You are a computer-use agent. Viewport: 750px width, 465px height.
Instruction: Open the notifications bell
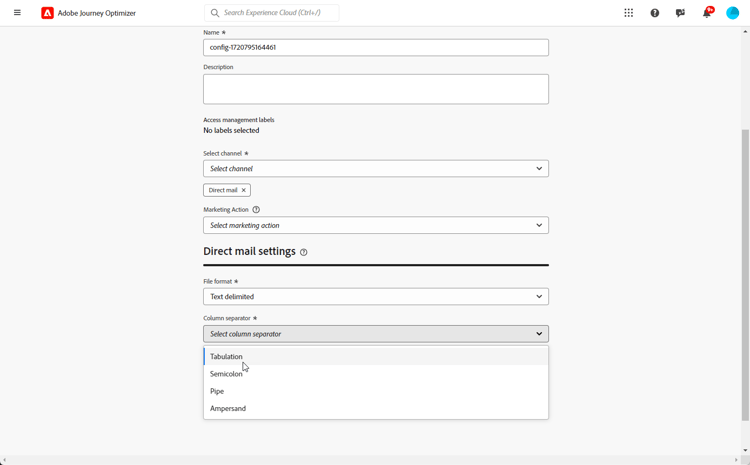[706, 13]
